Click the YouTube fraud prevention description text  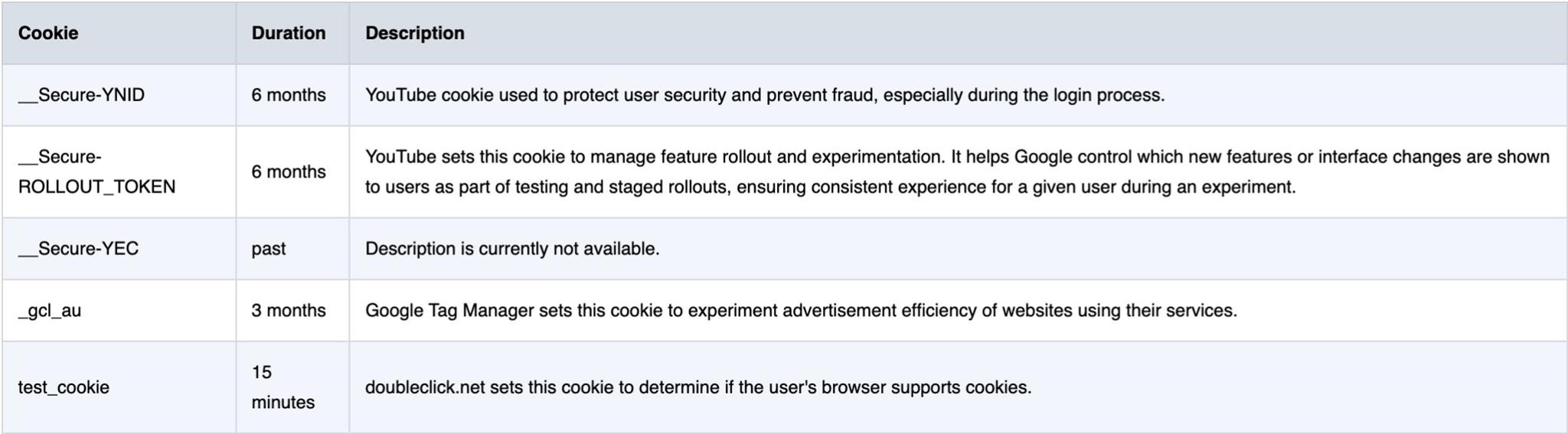[765, 95]
